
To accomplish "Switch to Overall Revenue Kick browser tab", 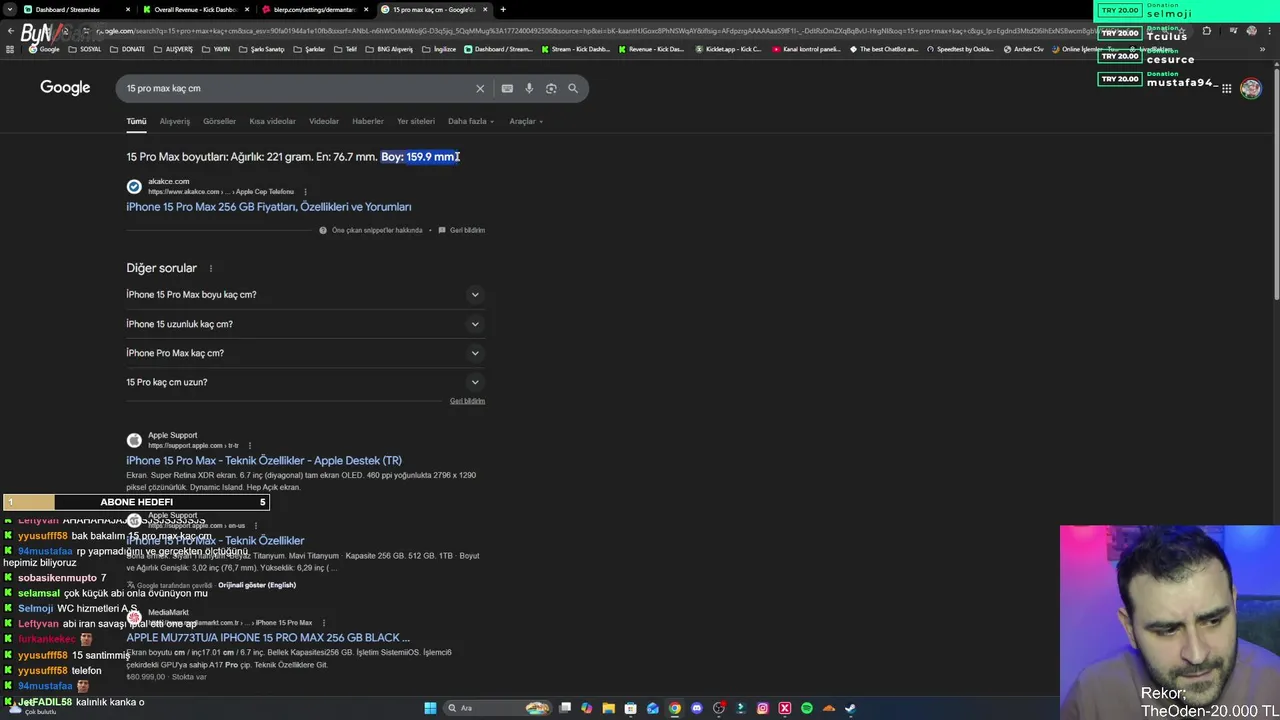I will click(x=194, y=9).
